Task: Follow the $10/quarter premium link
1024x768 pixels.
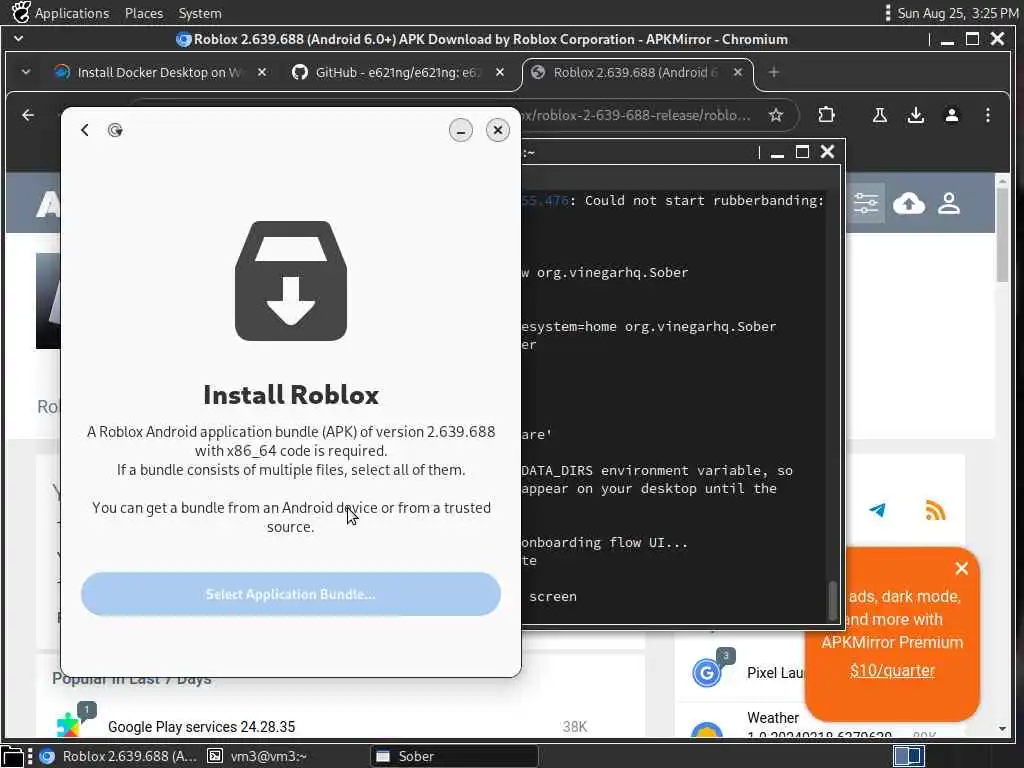Action: (x=892, y=671)
